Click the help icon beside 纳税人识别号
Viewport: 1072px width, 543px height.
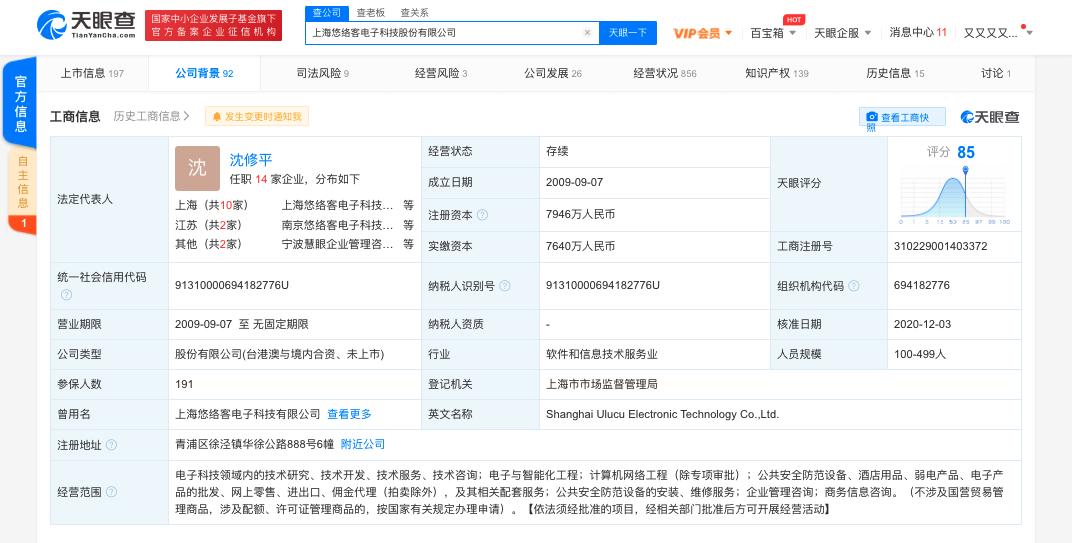pos(505,286)
